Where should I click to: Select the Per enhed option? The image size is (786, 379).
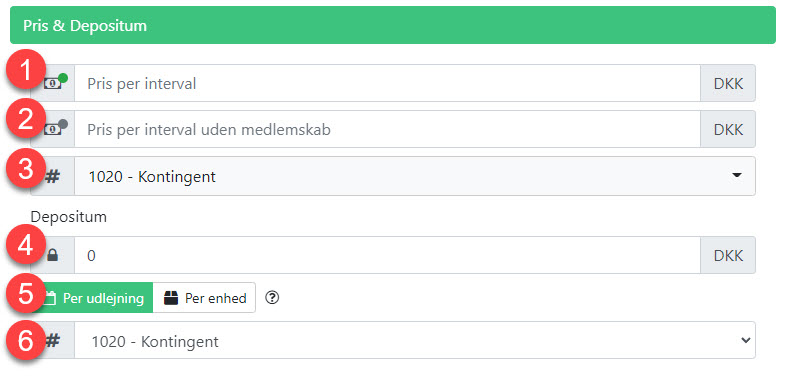[x=205, y=298]
